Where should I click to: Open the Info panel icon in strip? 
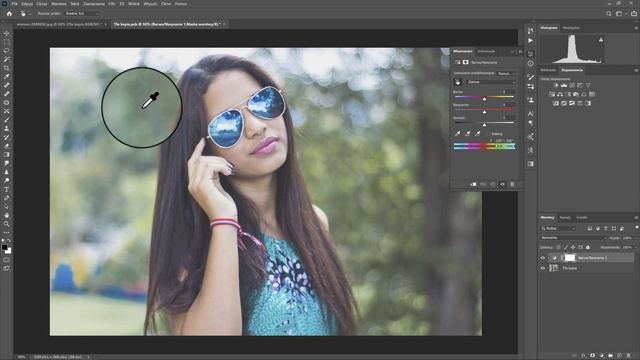point(530,63)
